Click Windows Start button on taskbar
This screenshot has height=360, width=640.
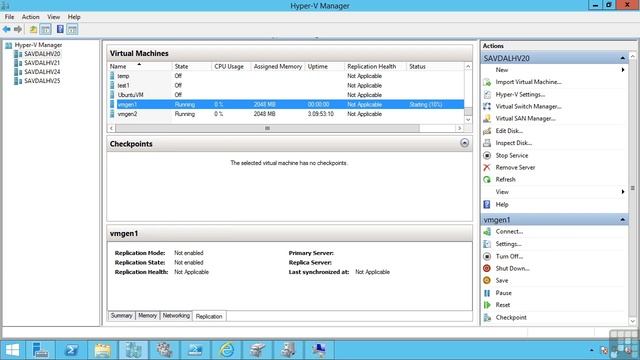12,350
